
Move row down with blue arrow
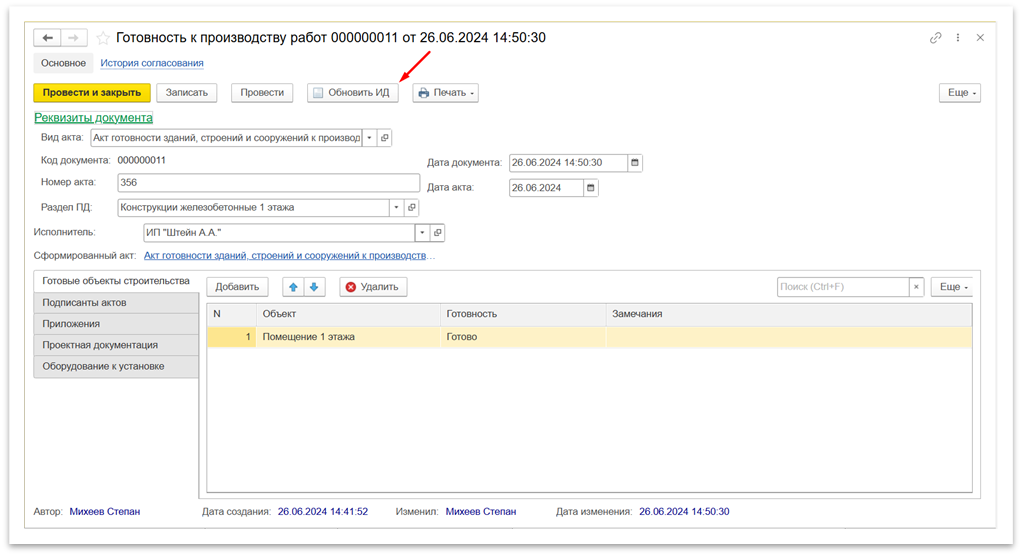point(314,287)
